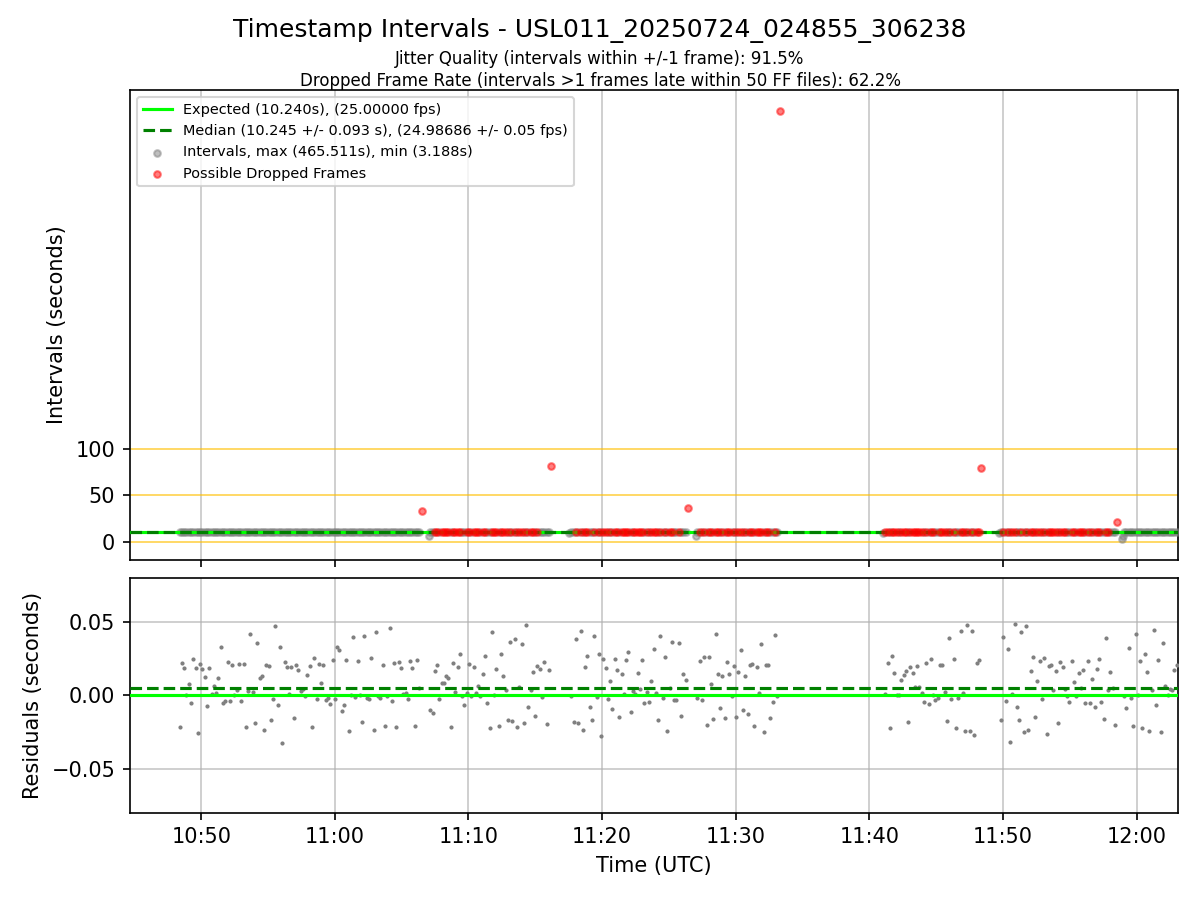Click the '11:30' time tick label

[x=736, y=836]
